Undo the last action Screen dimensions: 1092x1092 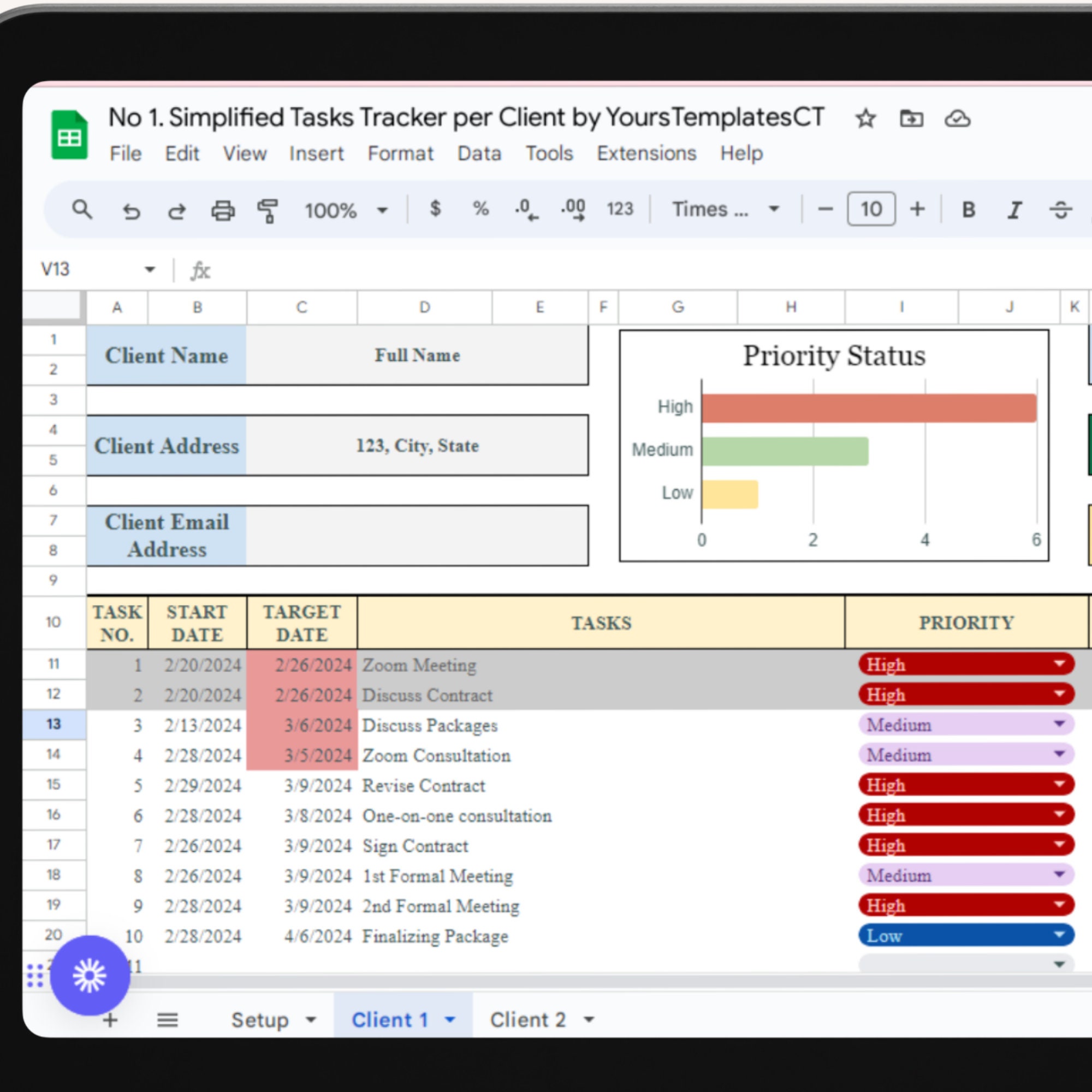click(131, 210)
